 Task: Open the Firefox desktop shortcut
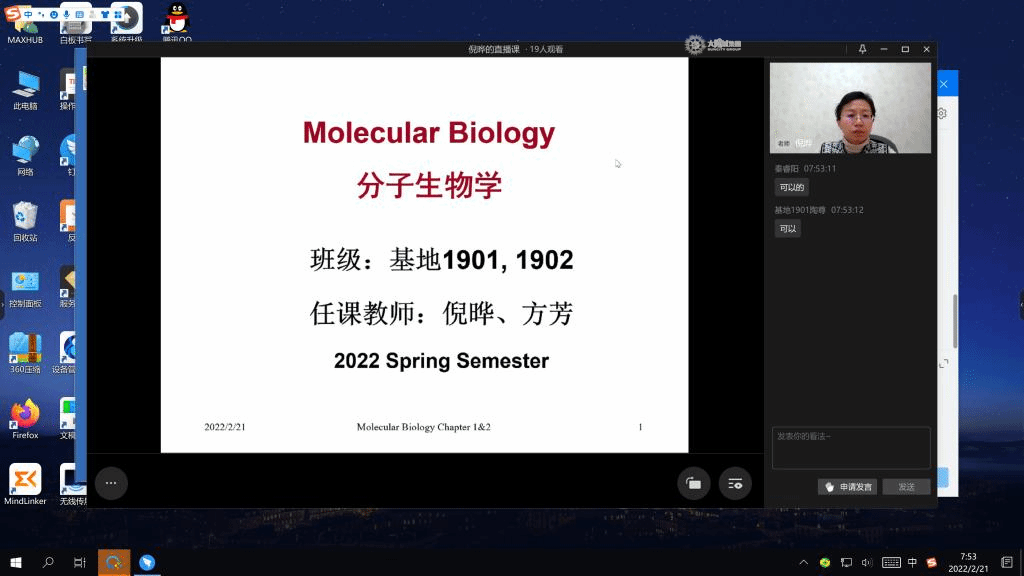[25, 418]
